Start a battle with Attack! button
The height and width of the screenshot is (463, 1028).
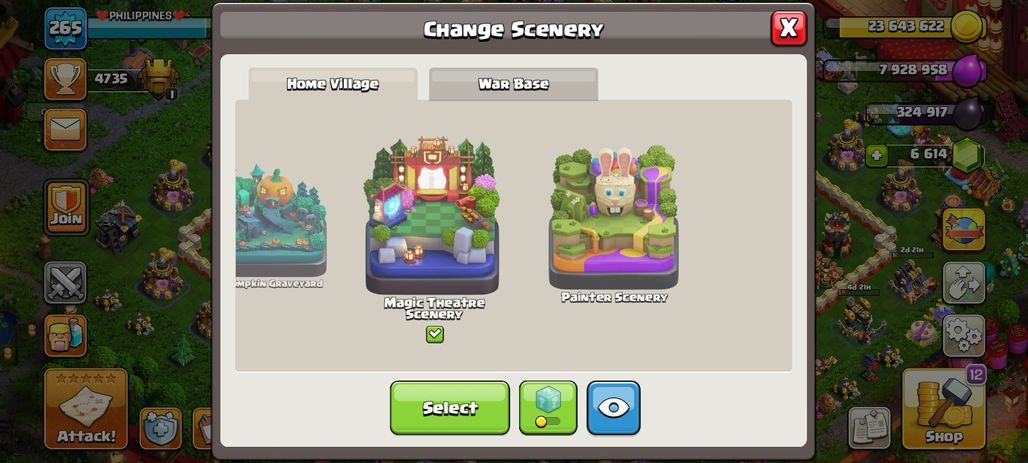(x=86, y=409)
